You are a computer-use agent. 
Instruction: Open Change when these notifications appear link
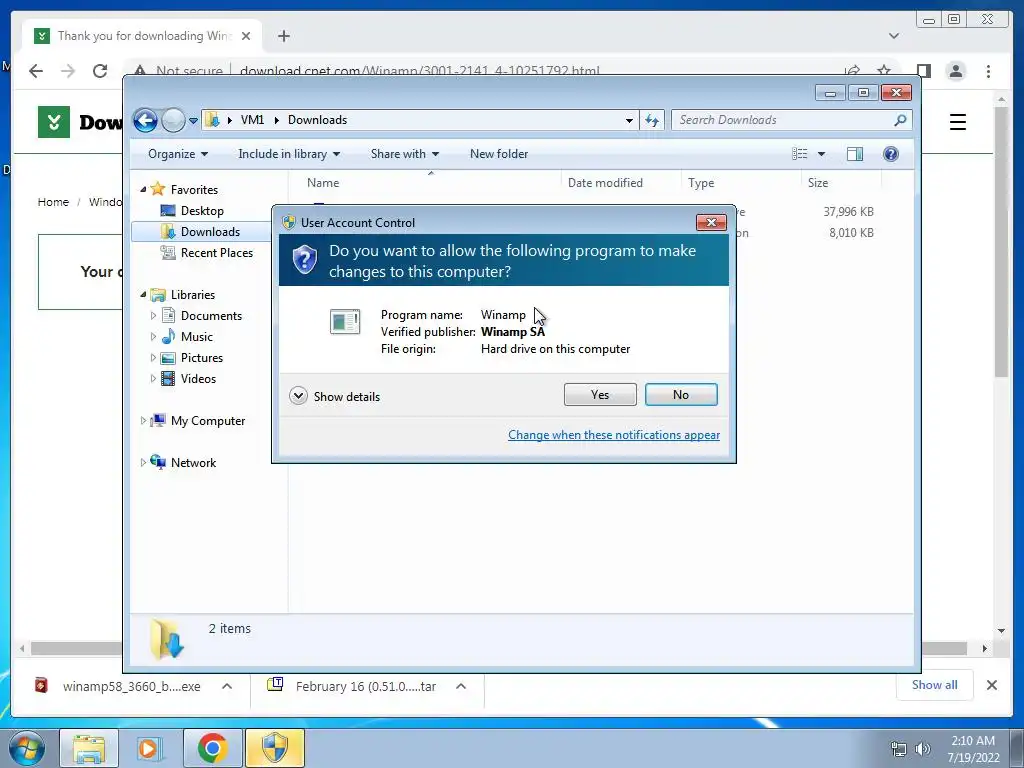(x=614, y=435)
